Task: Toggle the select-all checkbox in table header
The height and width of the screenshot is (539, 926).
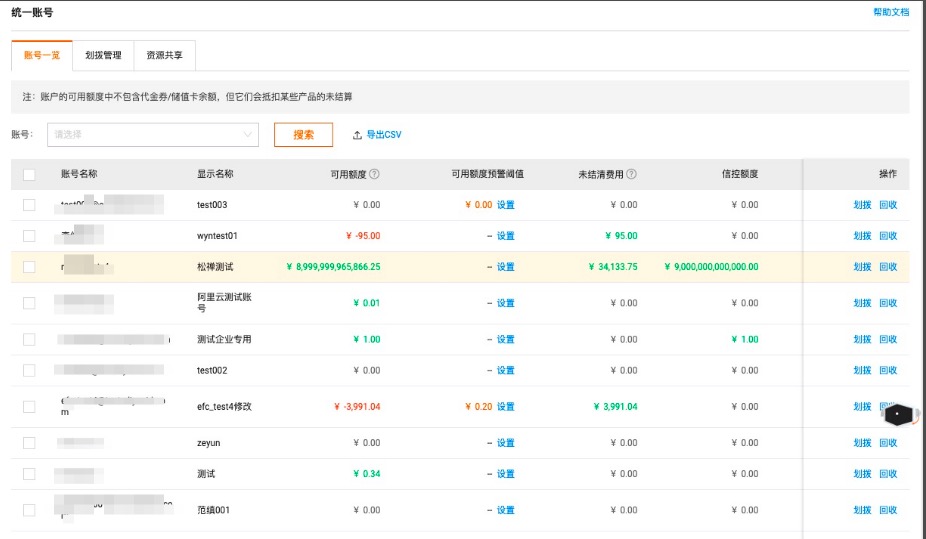Action: pos(29,175)
